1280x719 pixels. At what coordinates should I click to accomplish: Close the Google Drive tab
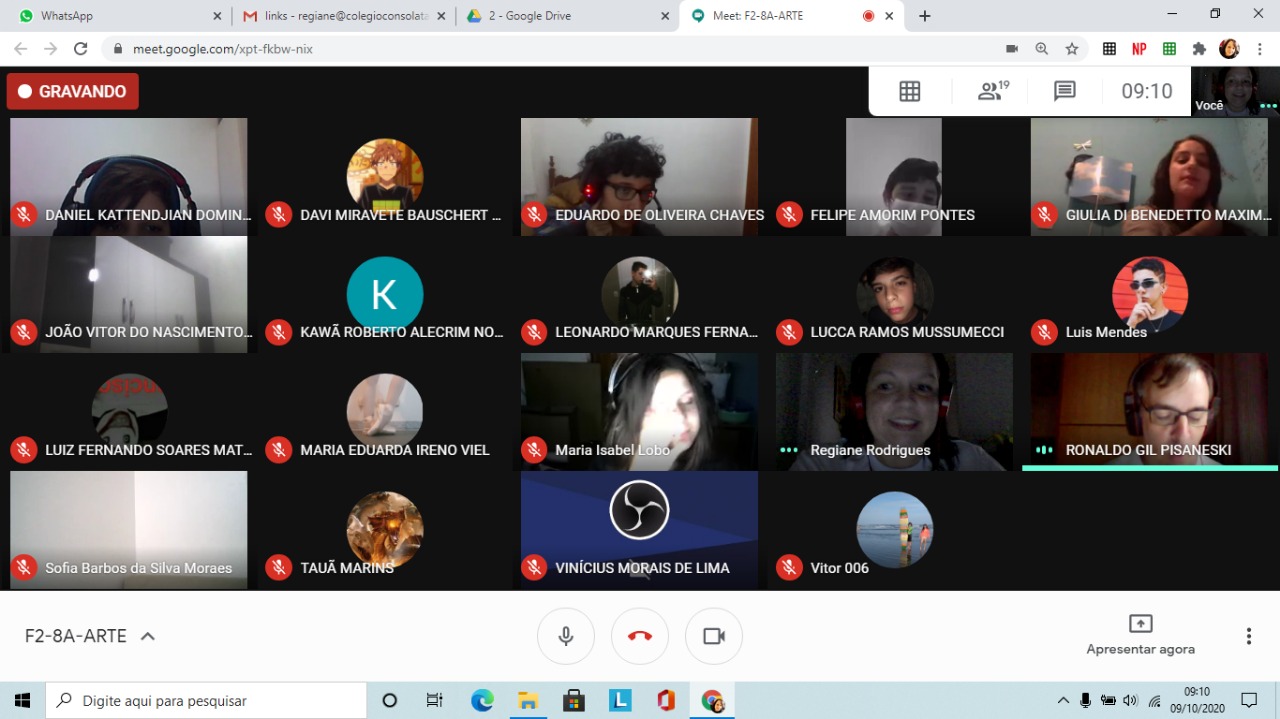[666, 16]
